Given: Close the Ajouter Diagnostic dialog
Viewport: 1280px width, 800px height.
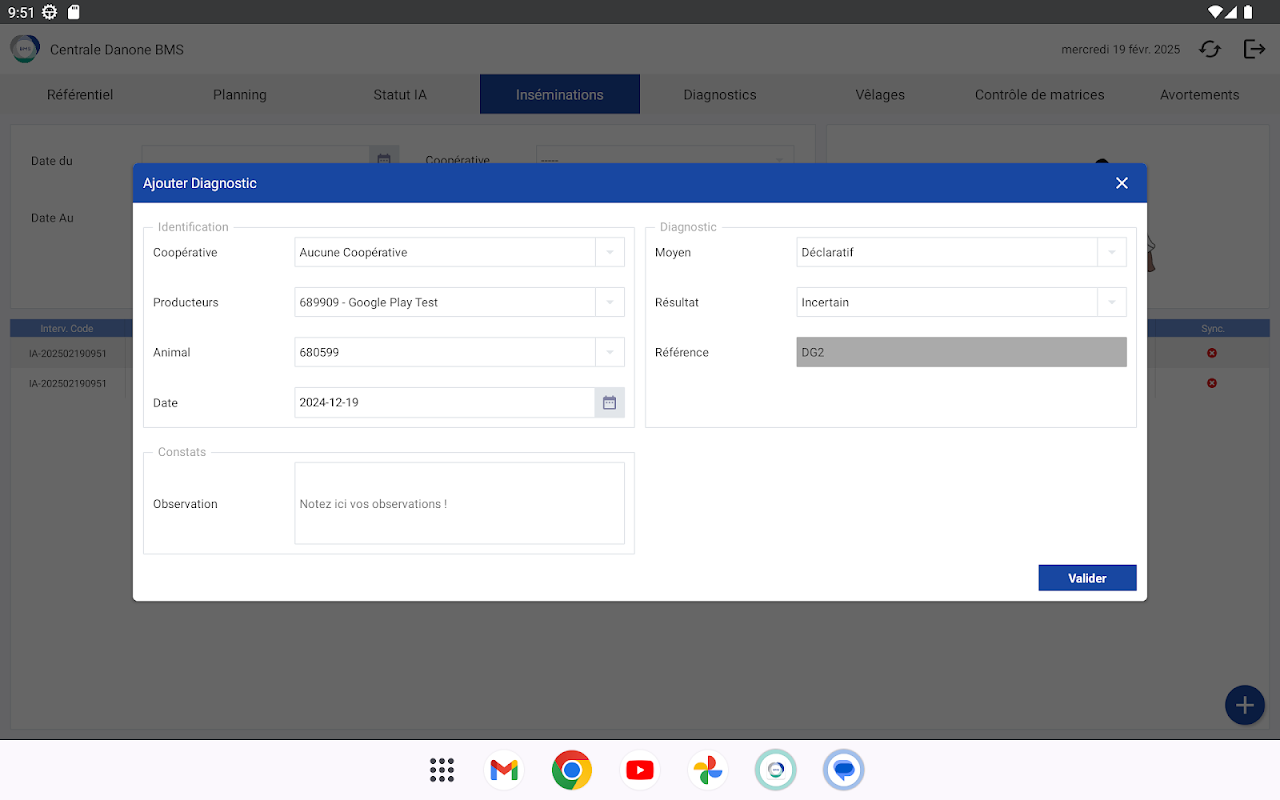Looking at the screenshot, I should click(x=1121, y=183).
